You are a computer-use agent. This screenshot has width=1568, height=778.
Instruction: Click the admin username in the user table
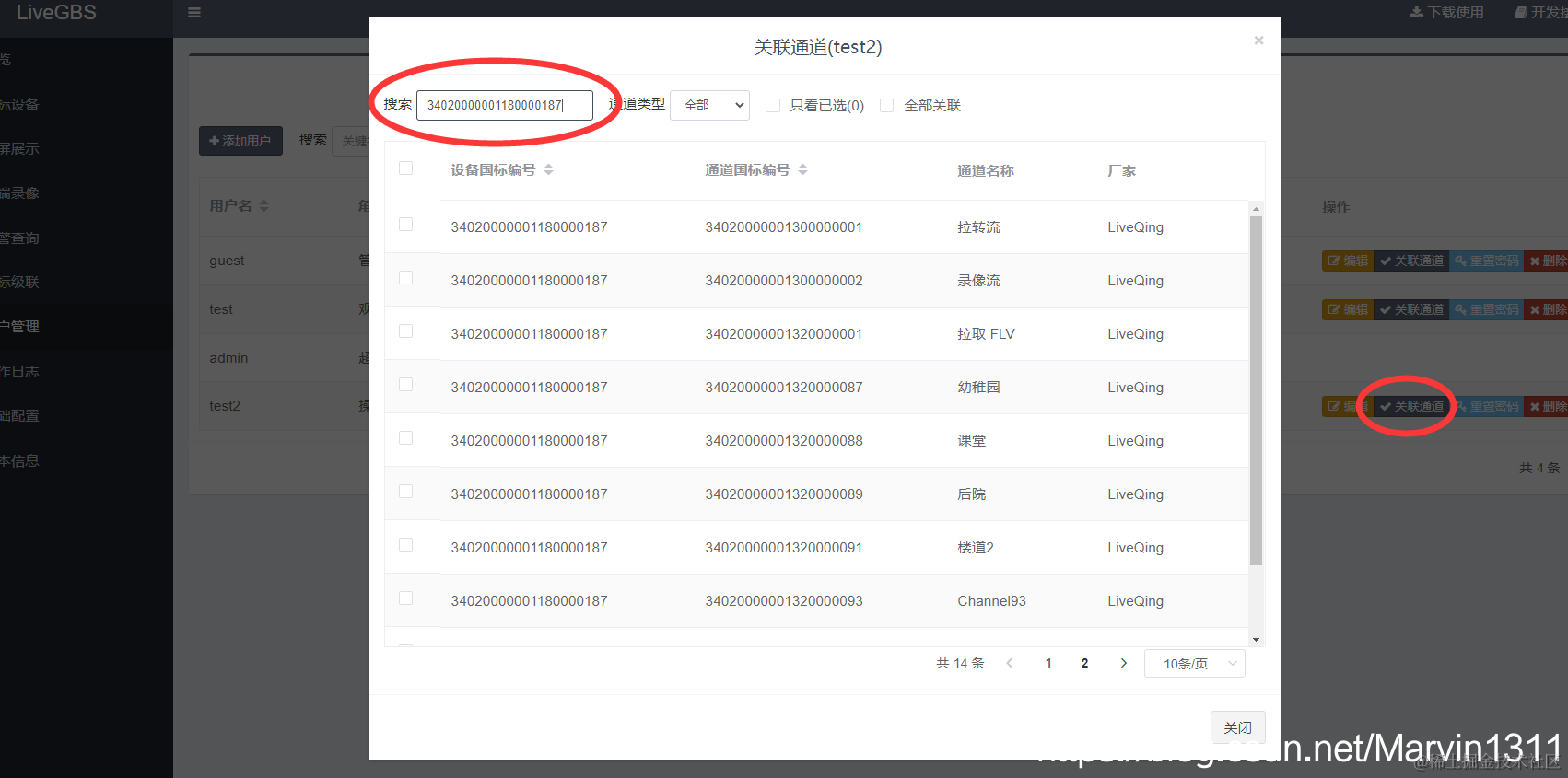(x=228, y=358)
